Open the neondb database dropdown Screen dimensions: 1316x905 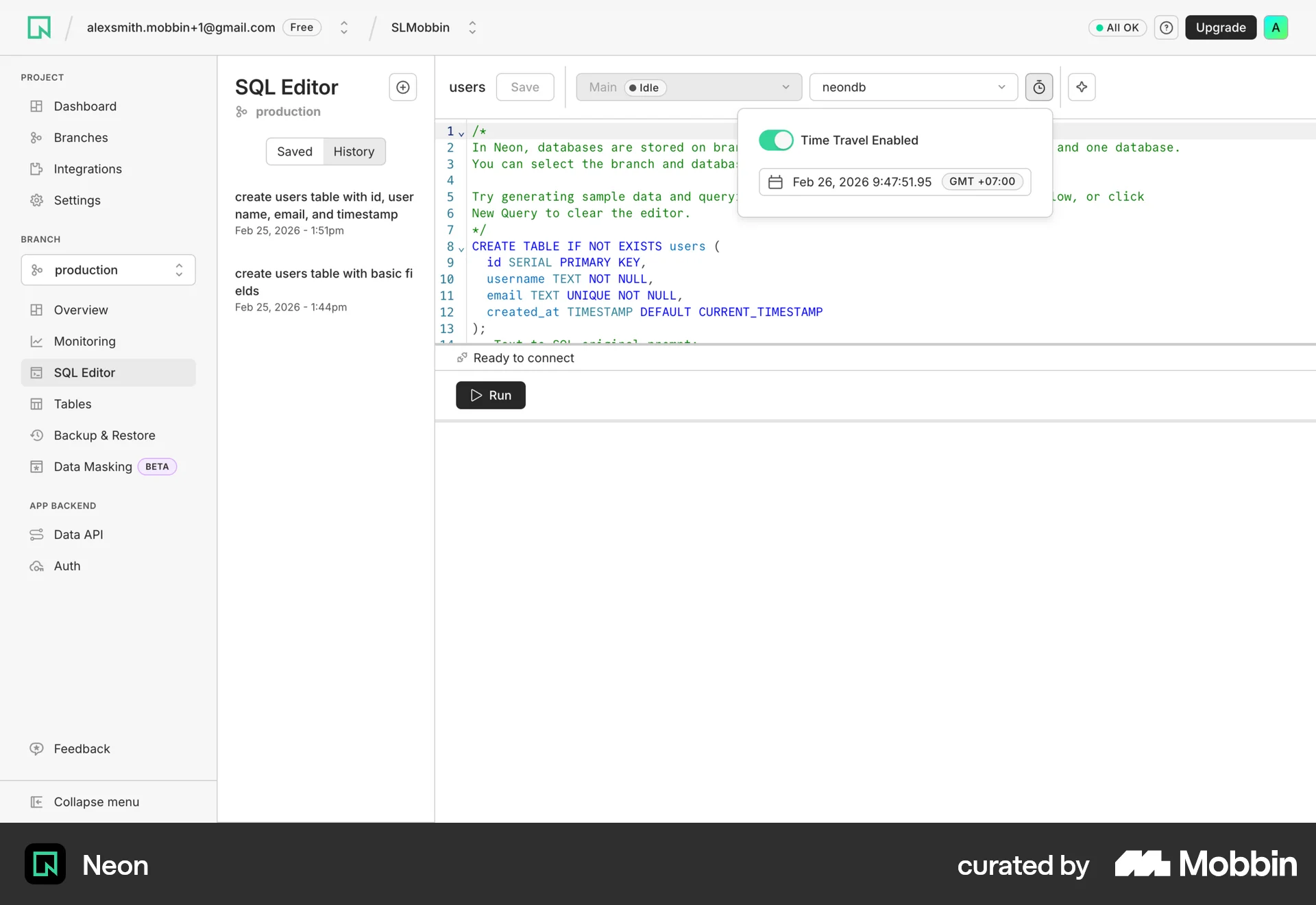coord(913,87)
